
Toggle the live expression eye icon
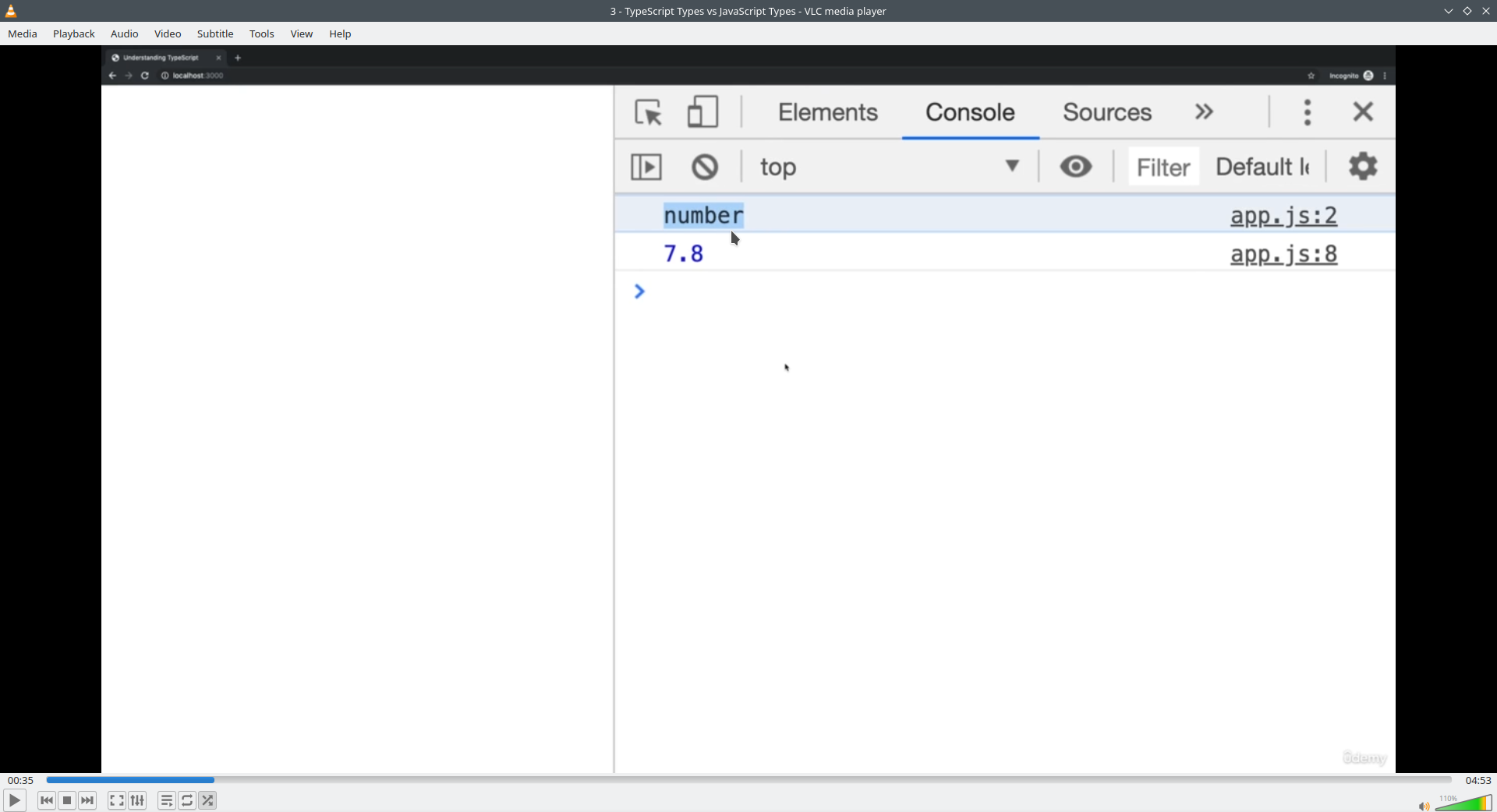[x=1076, y=166]
